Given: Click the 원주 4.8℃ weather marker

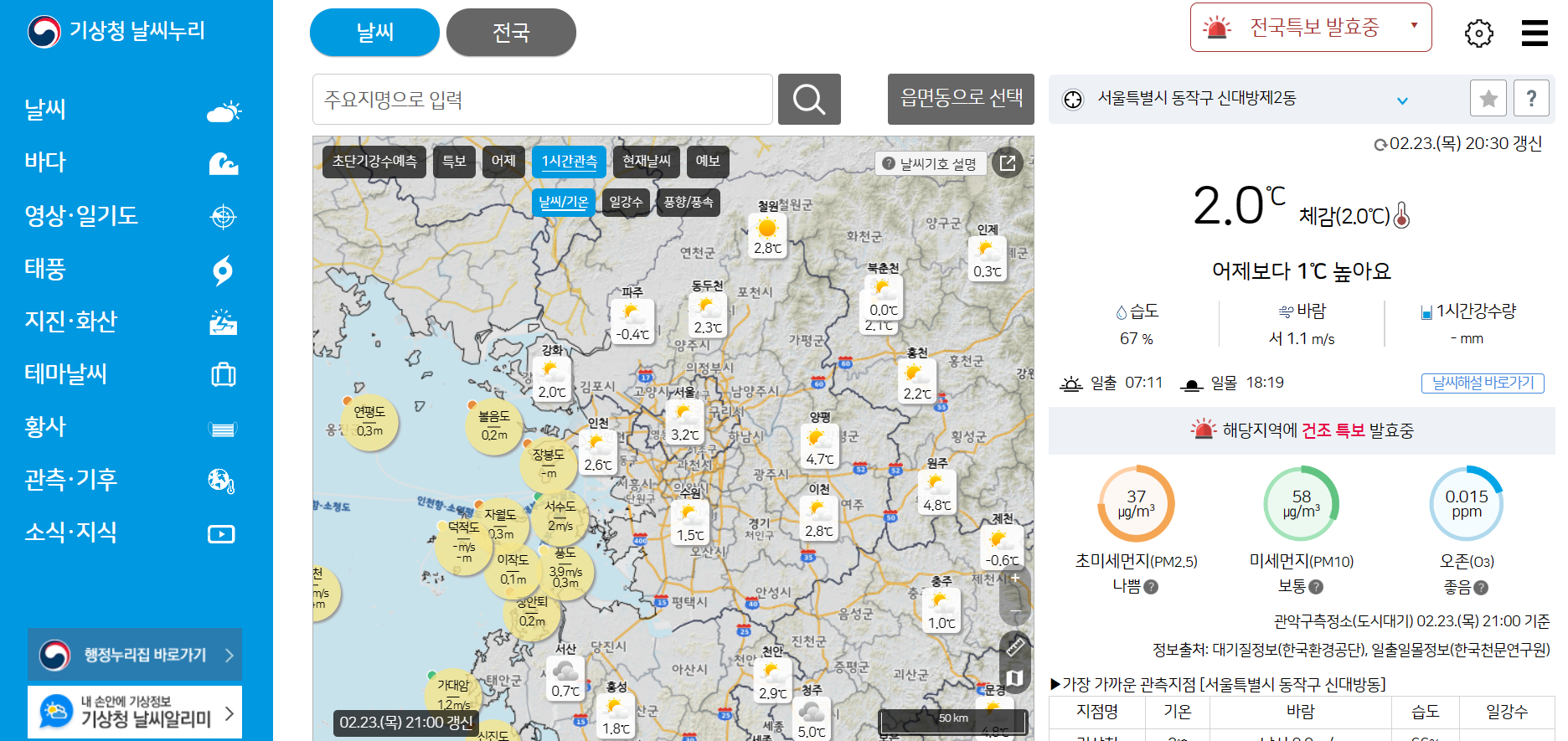Looking at the screenshot, I should (937, 492).
